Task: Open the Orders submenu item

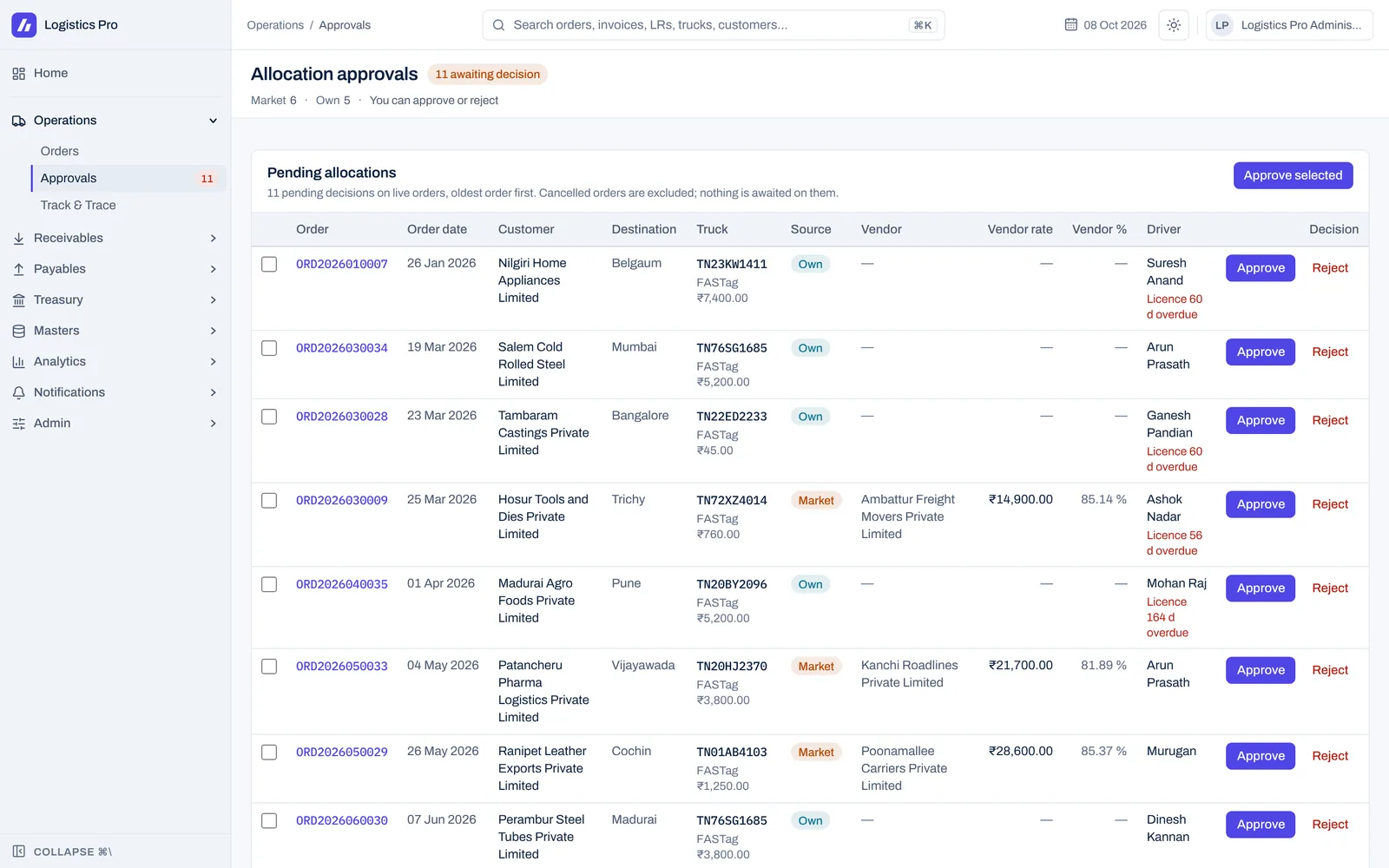Action: [x=128, y=151]
